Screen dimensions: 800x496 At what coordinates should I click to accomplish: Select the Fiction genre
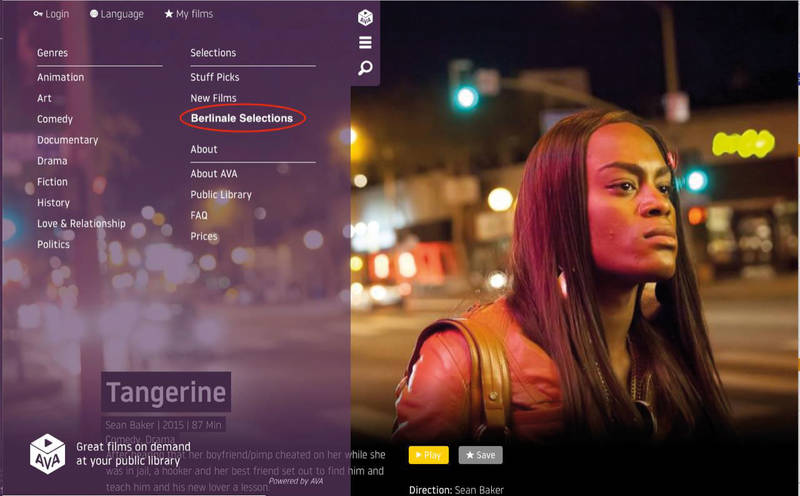(52, 182)
